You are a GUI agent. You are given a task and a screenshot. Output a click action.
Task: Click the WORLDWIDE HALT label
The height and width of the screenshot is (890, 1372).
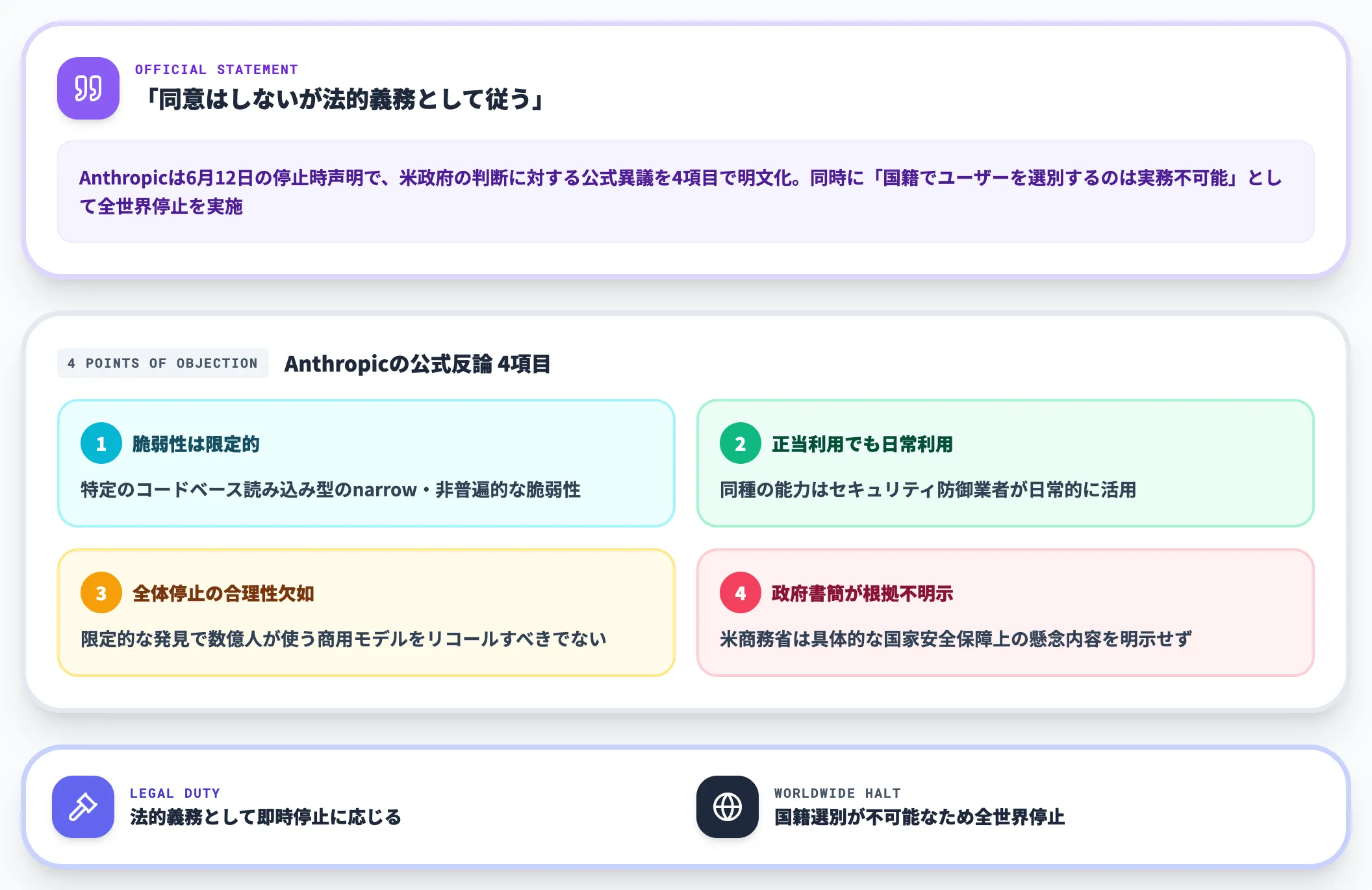point(838,793)
